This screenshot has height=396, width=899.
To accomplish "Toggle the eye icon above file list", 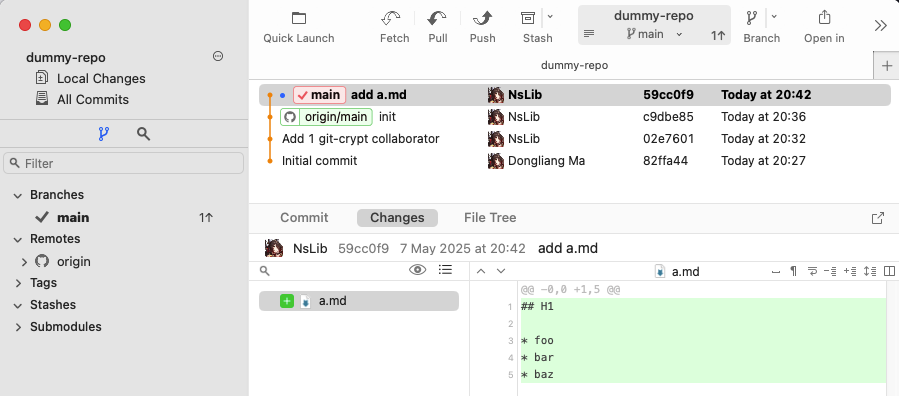I will point(417,270).
